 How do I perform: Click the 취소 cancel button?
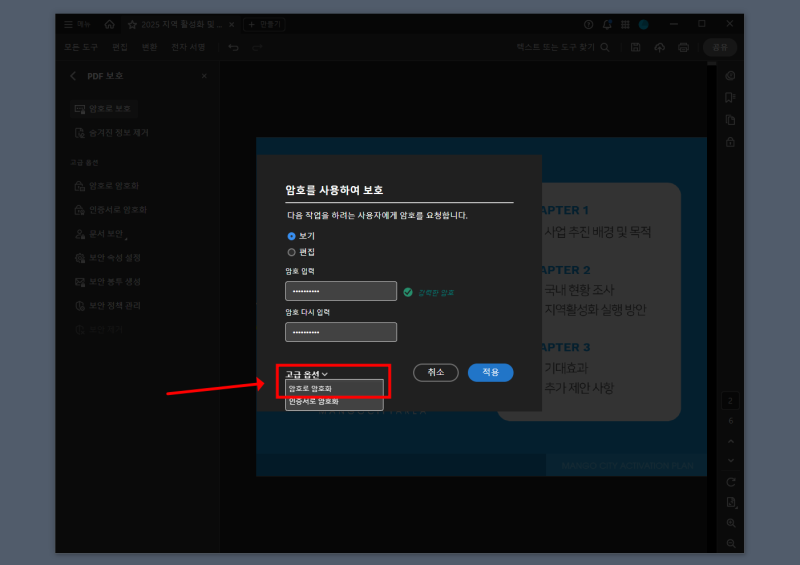[x=436, y=373]
